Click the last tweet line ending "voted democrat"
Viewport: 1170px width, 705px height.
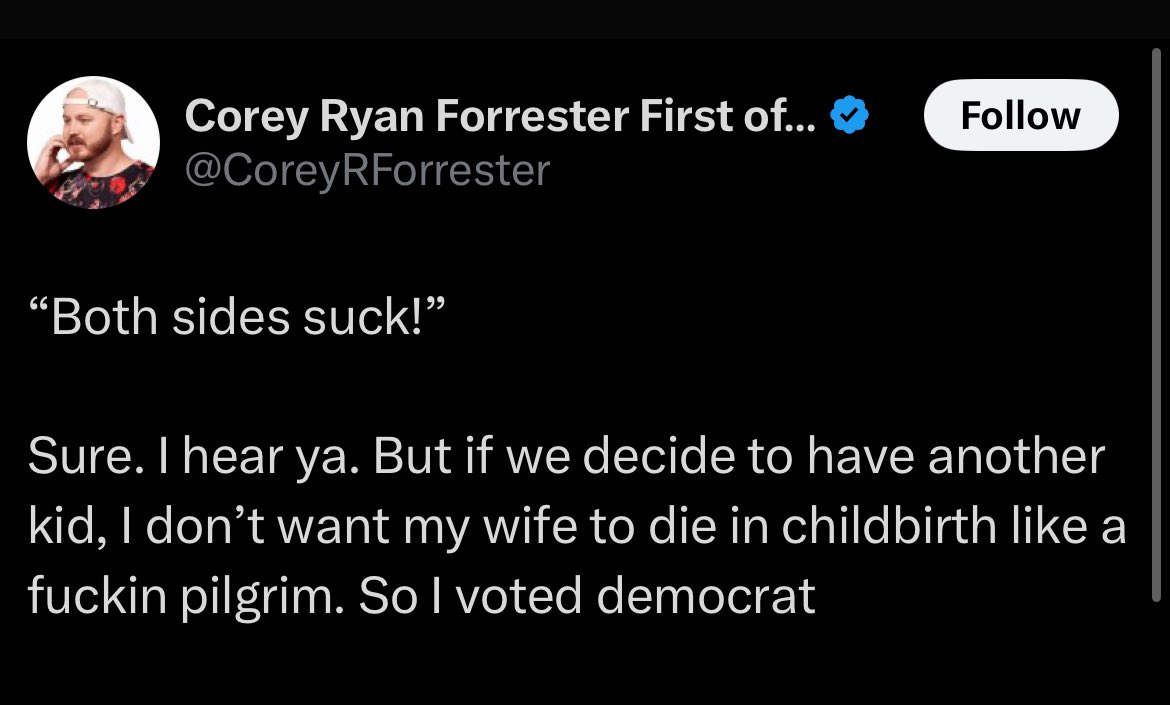pyautogui.click(x=421, y=597)
